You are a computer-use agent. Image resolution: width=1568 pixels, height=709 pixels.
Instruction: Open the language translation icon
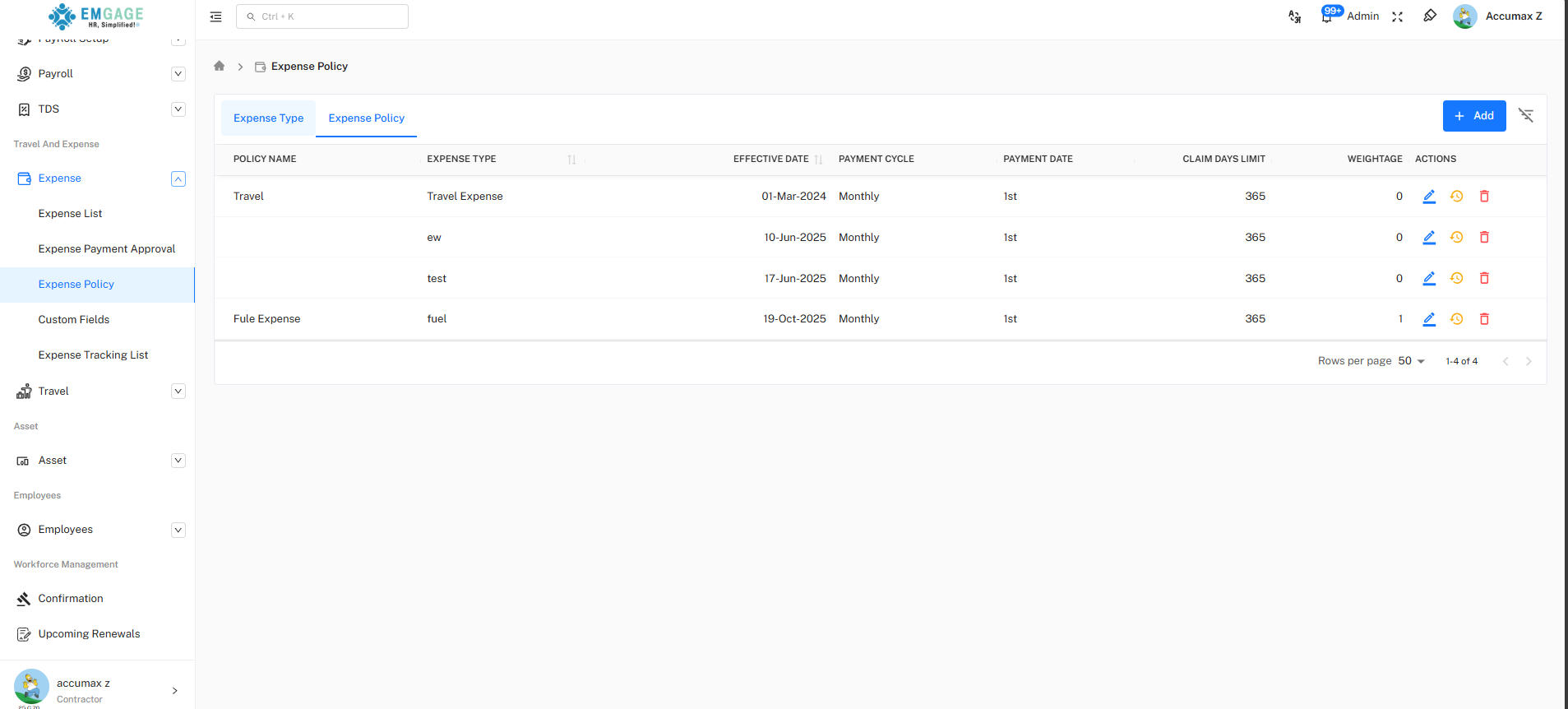(1294, 16)
